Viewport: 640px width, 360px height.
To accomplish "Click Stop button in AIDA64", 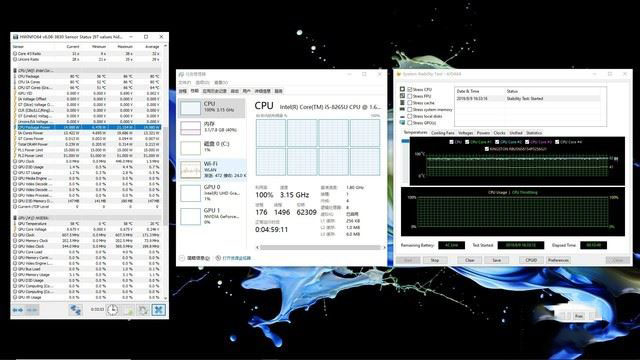I will click(x=435, y=260).
